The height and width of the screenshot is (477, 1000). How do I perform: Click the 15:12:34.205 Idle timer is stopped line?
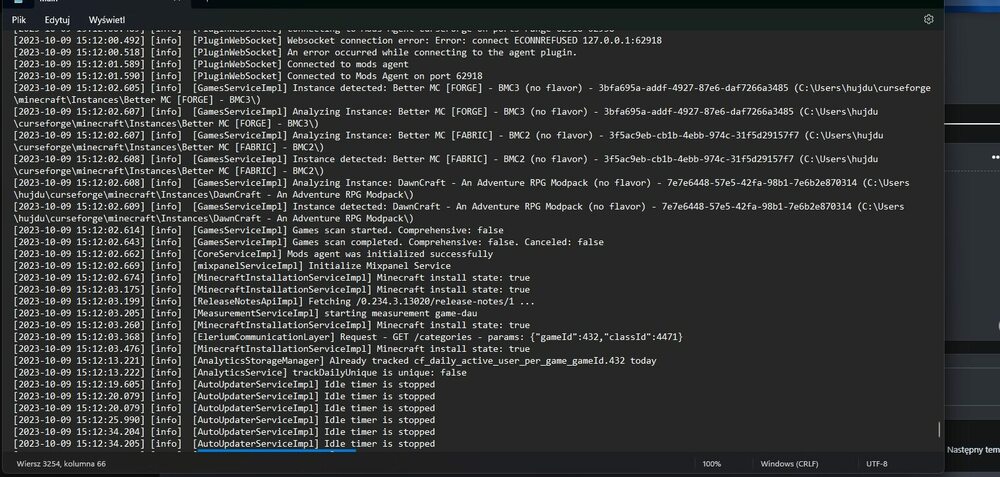point(224,443)
